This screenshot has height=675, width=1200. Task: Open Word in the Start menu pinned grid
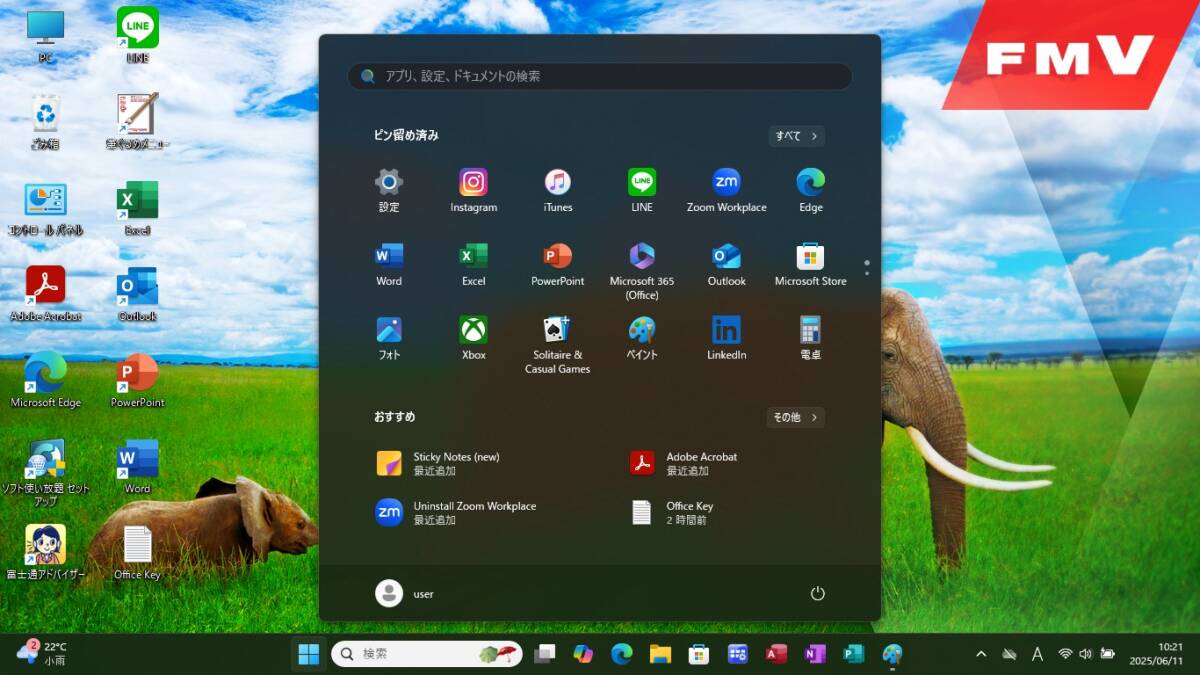click(389, 264)
